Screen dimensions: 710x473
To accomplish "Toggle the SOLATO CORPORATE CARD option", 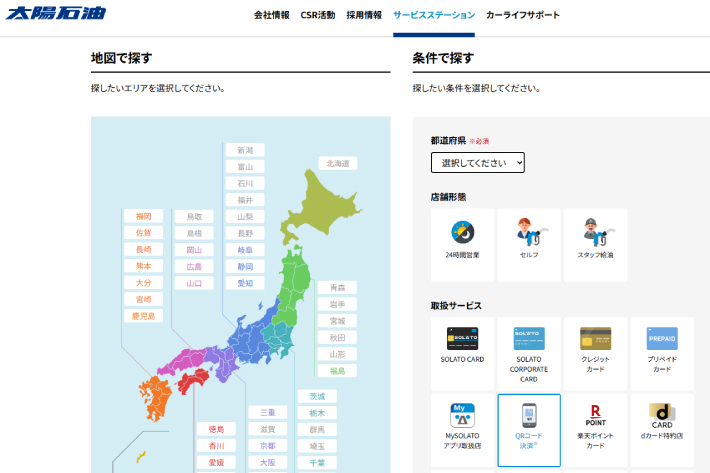I will [529, 352].
